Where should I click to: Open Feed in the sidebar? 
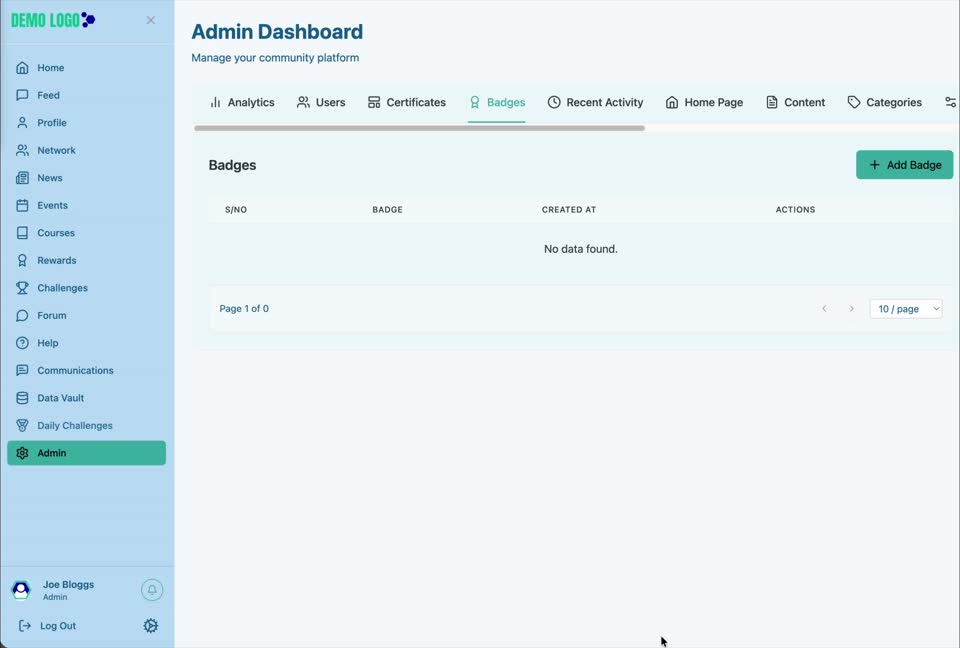86,95
